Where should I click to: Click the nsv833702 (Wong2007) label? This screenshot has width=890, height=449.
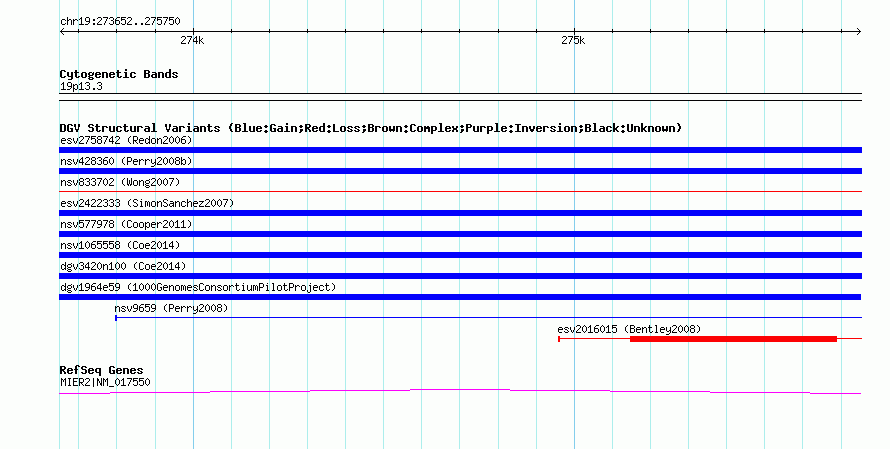[120, 182]
